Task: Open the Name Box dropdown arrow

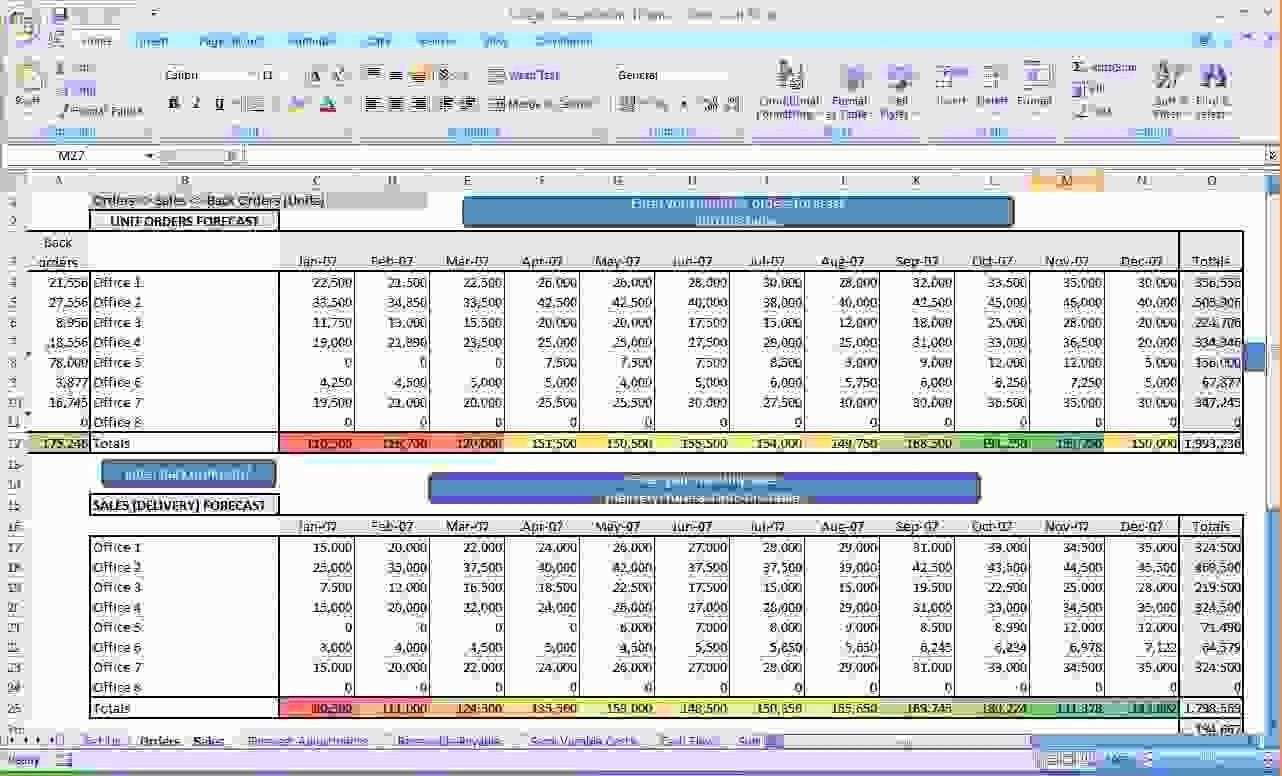Action: click(149, 156)
